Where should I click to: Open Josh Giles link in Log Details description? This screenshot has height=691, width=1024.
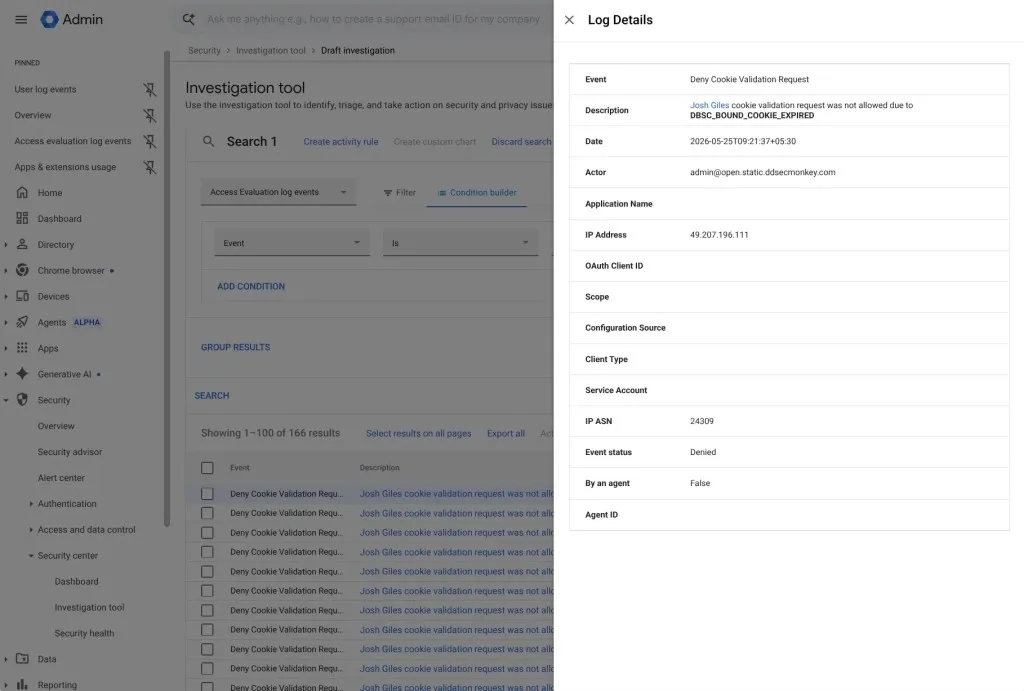[x=709, y=105]
